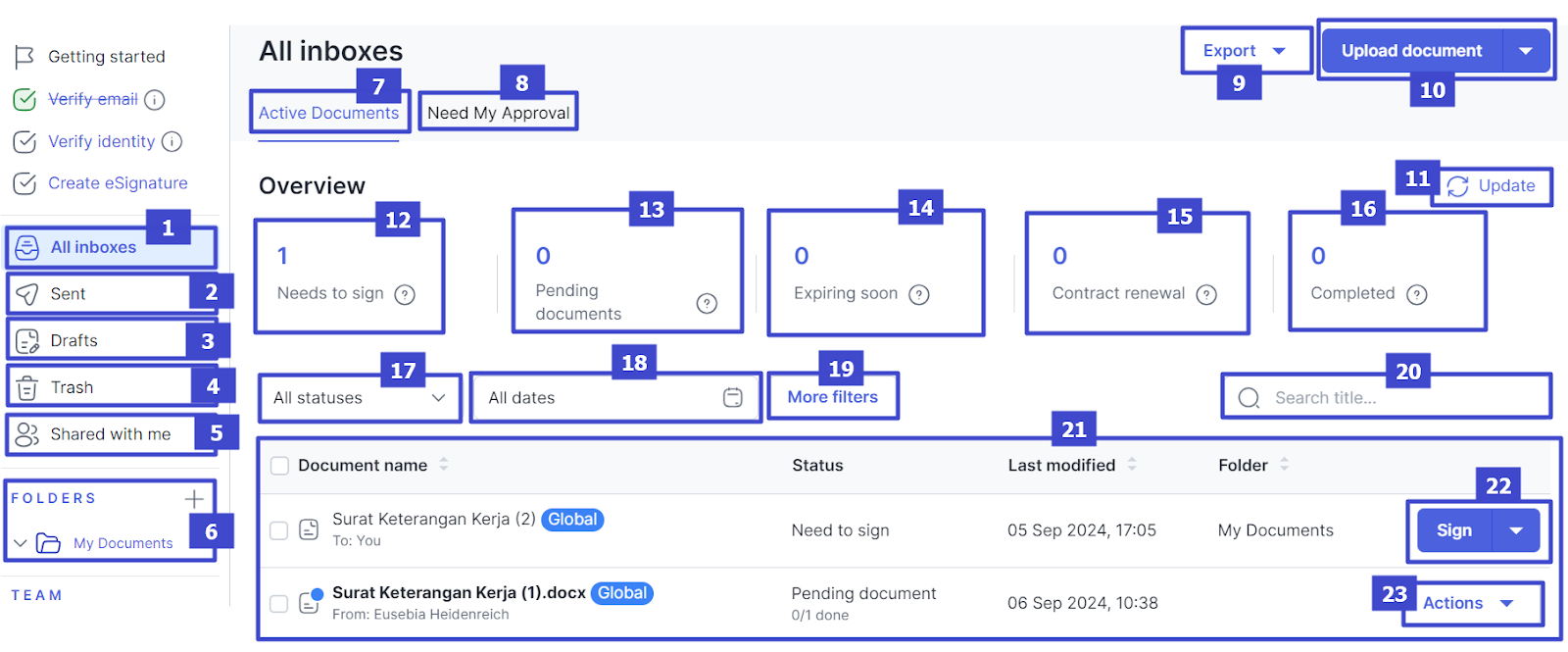Select checkbox for Surat Keterangan Kerja (1).docx

(x=279, y=604)
